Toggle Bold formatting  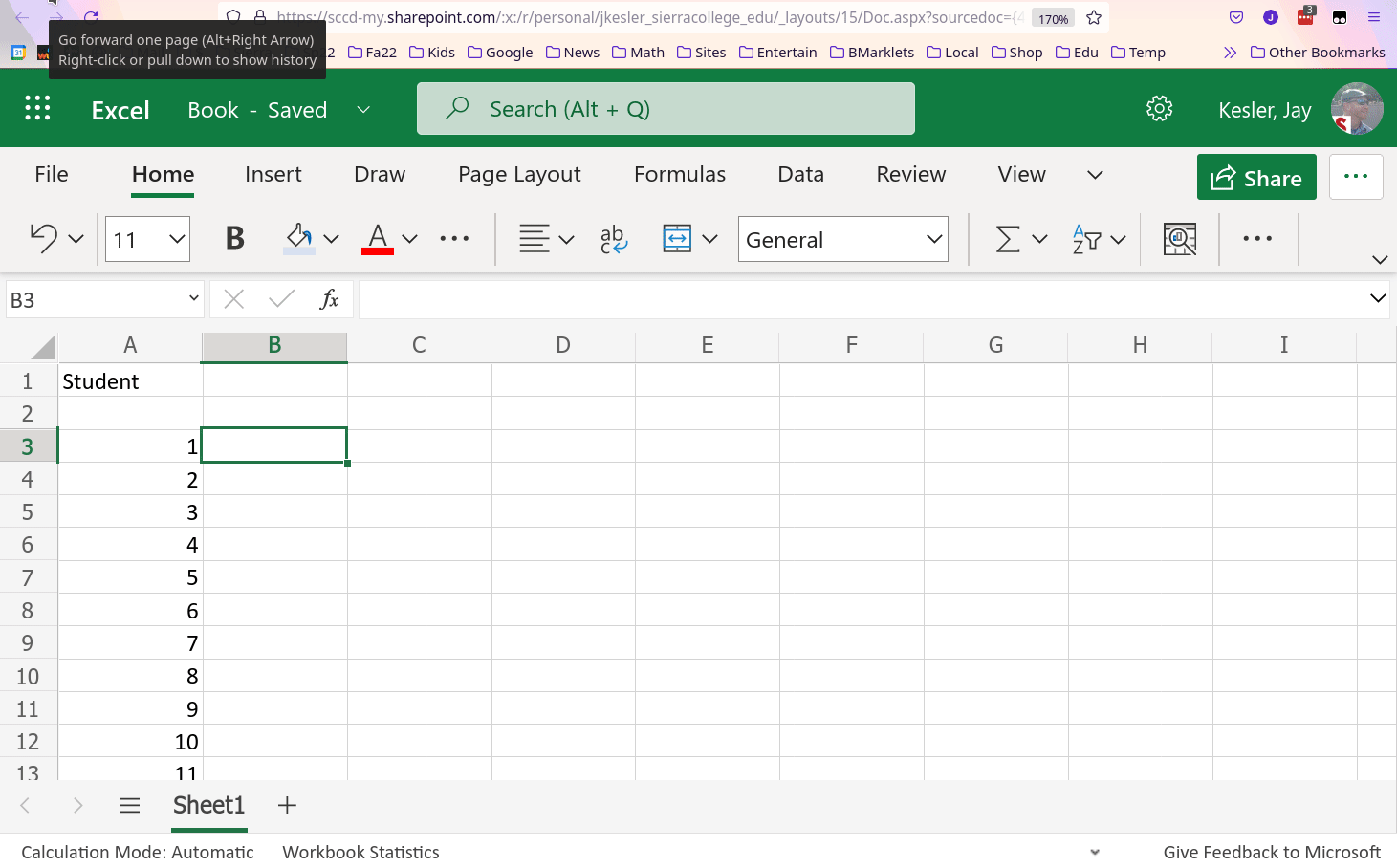click(x=234, y=238)
